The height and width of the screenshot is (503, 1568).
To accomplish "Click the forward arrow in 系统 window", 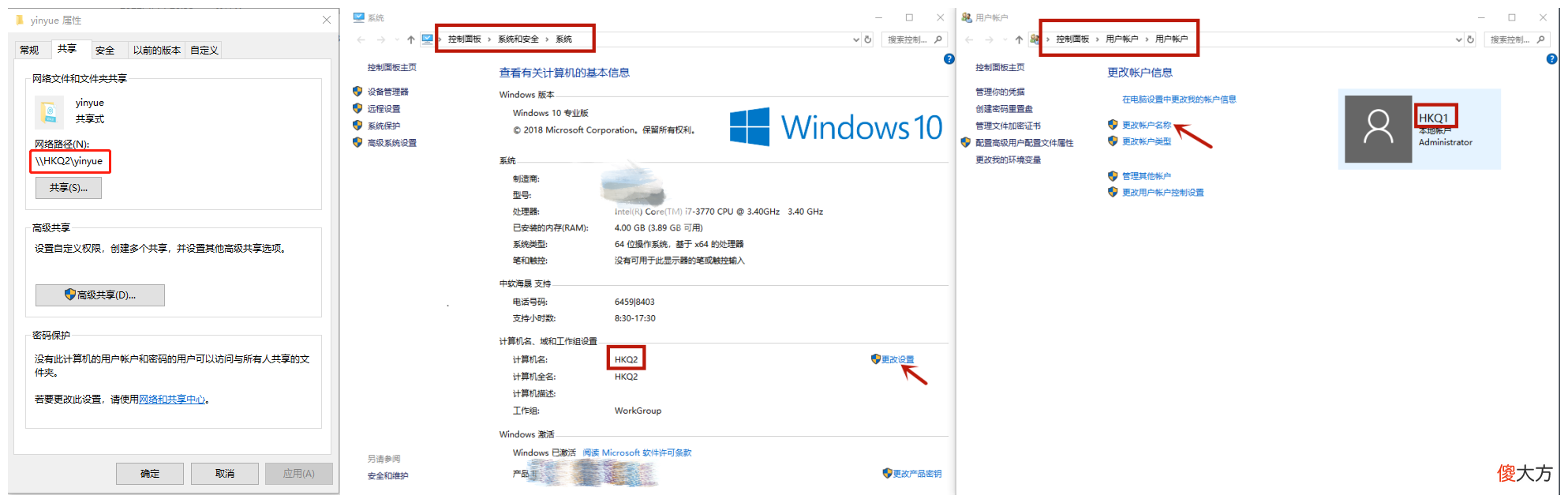I will 381,39.
